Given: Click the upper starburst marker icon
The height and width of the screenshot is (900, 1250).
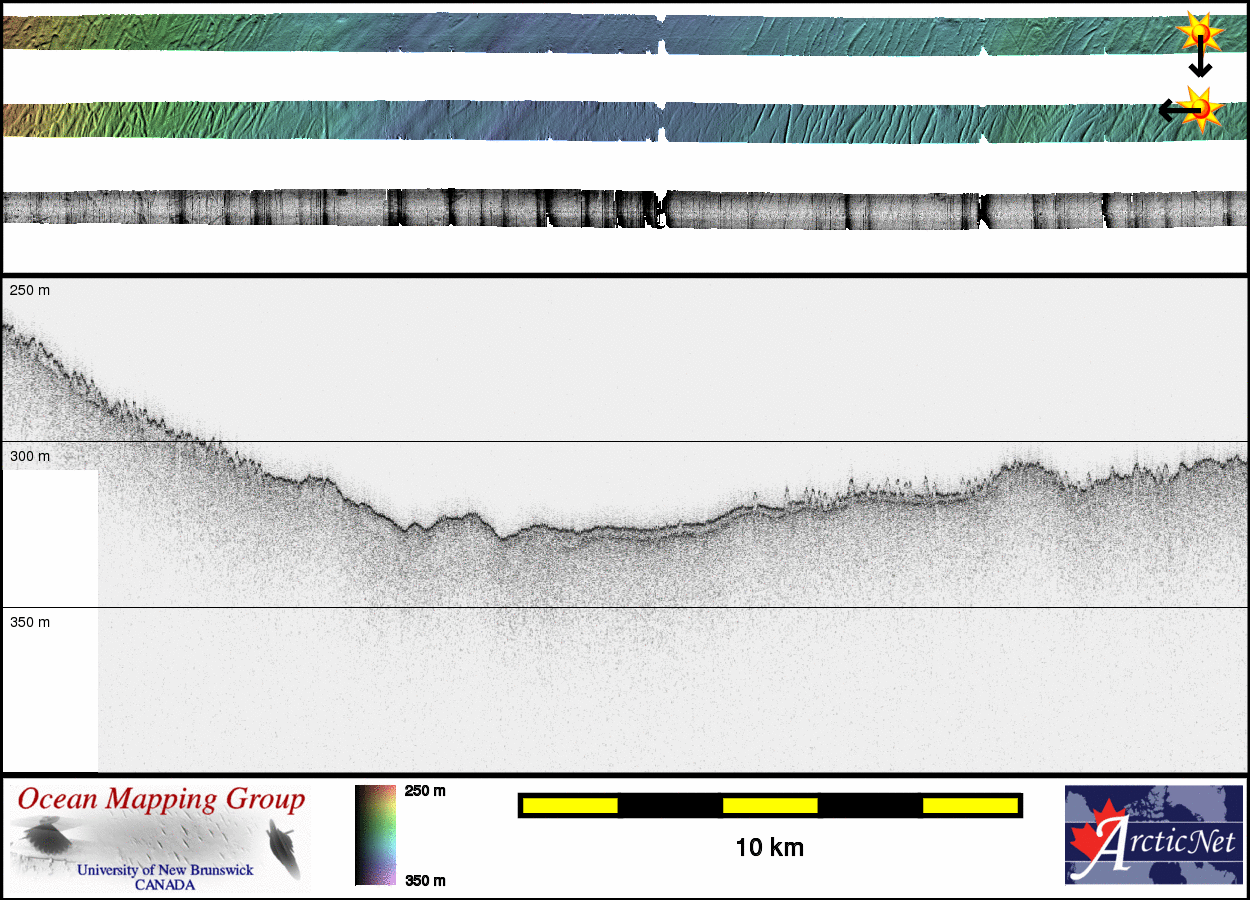Looking at the screenshot, I should tap(1200, 34).
